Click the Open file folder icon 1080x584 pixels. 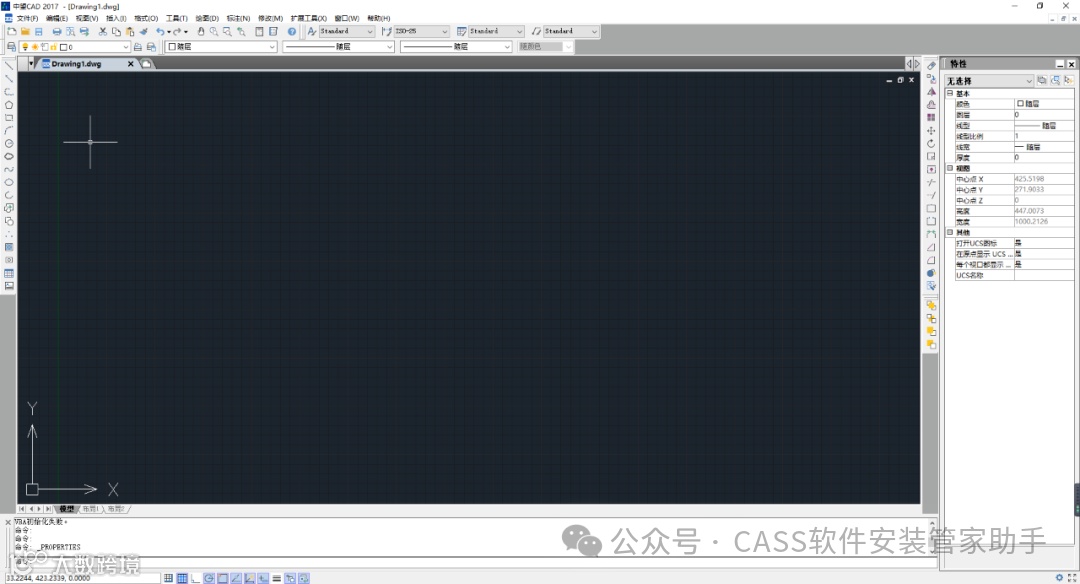(x=25, y=32)
